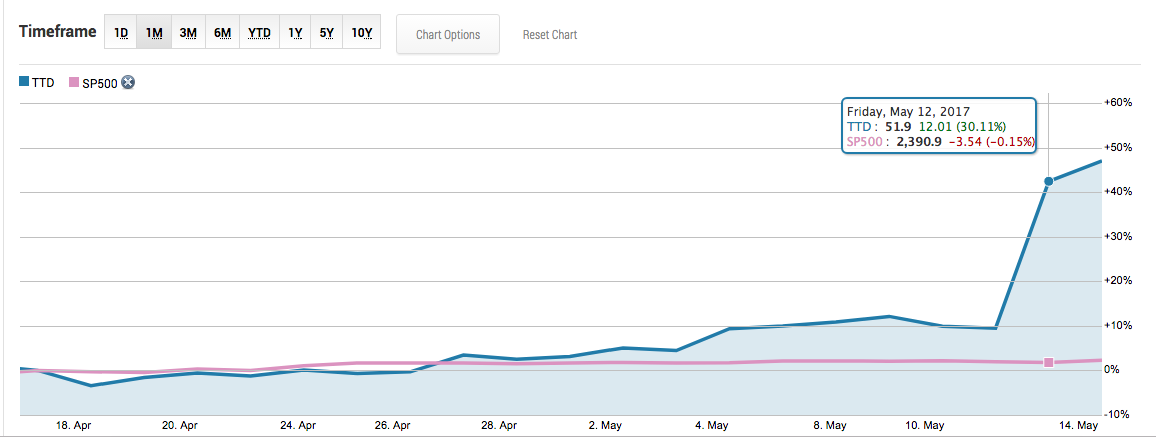Switch to the 1M timeframe
This screenshot has width=1156, height=437.
(154, 33)
